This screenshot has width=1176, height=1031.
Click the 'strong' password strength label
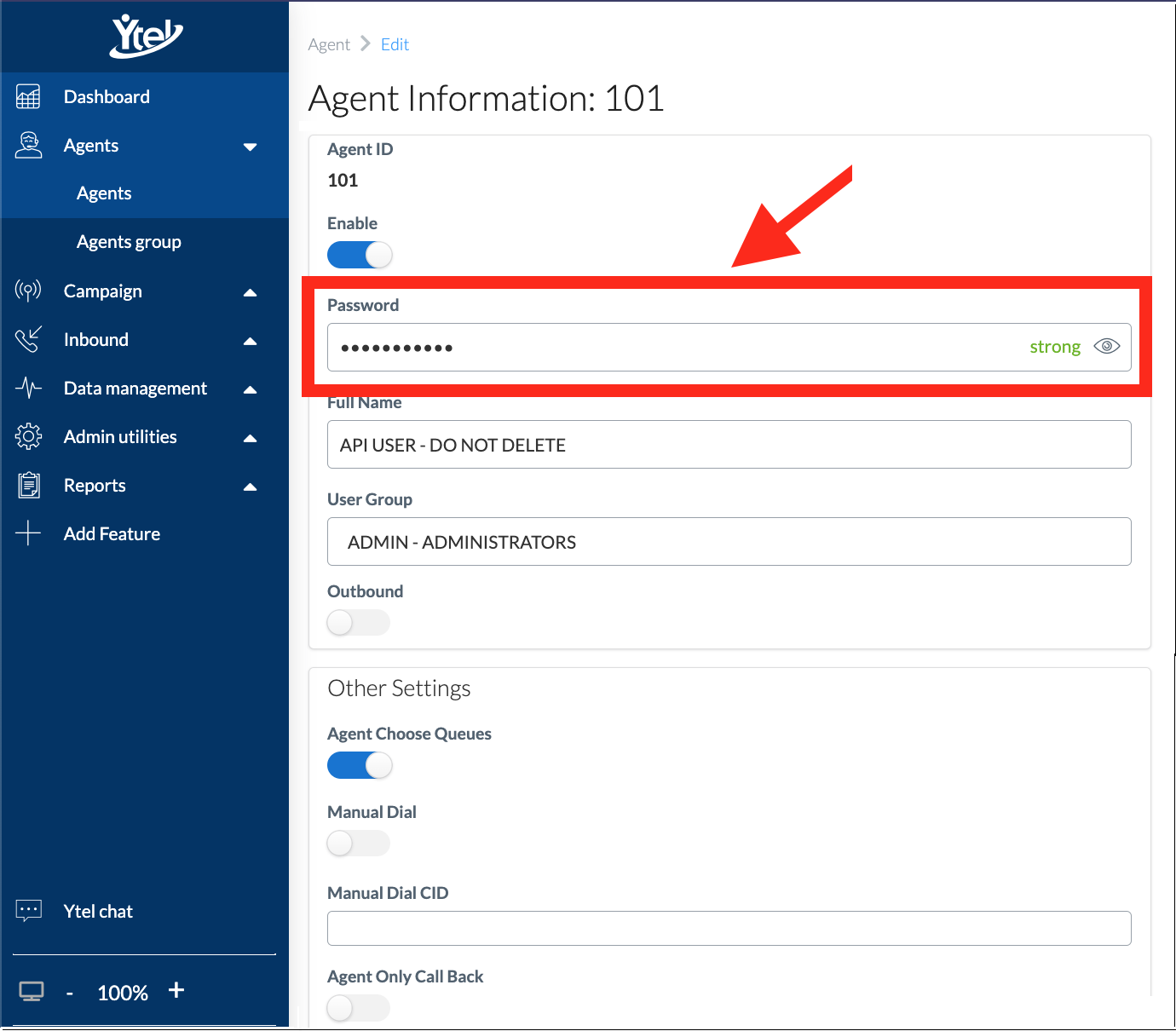1055,347
